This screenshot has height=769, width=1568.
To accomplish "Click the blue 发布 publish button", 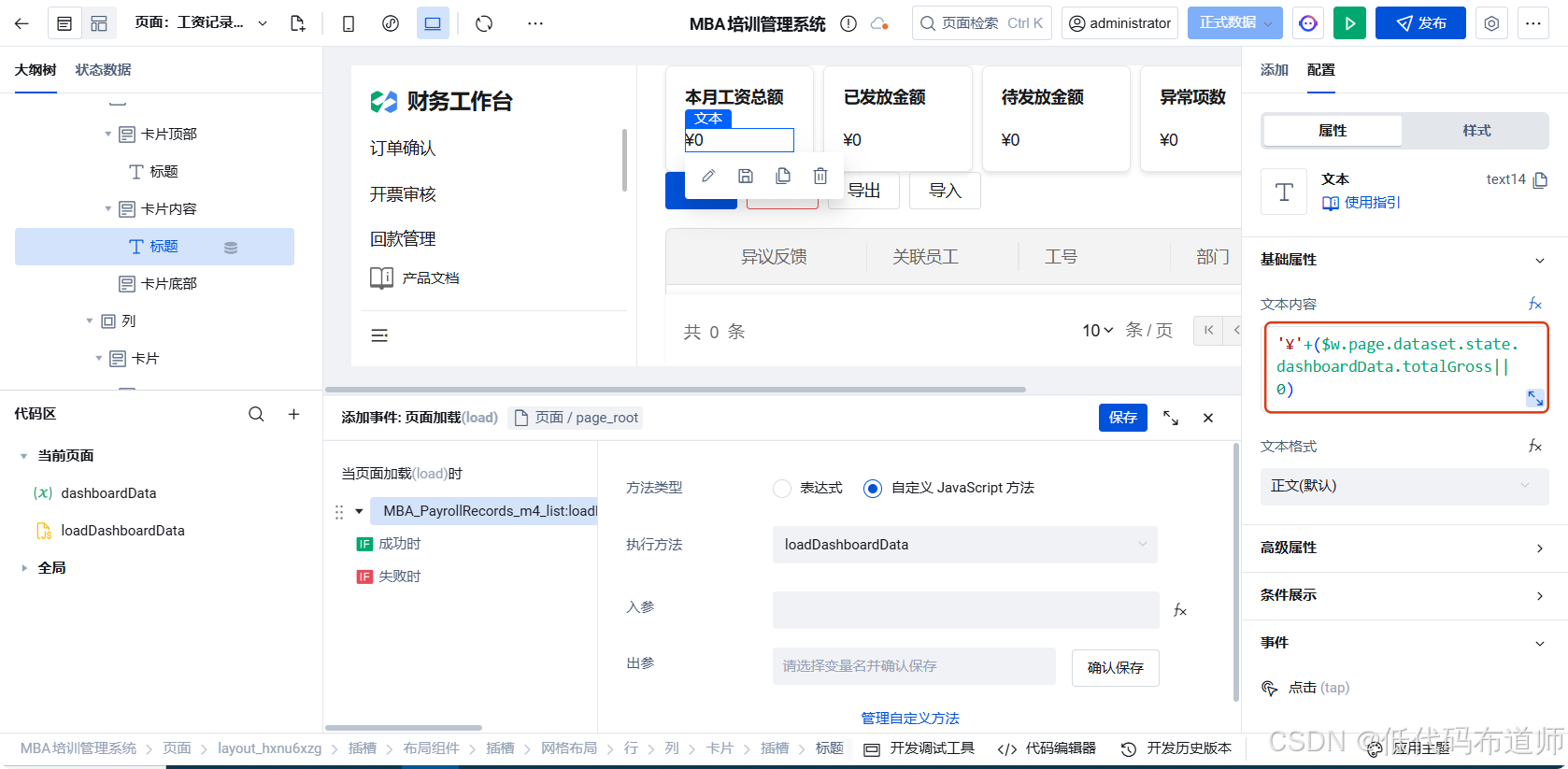I will coord(1420,23).
